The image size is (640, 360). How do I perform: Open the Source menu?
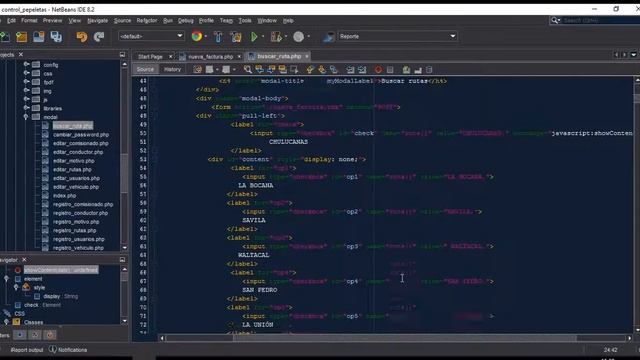pyautogui.click(x=122, y=20)
